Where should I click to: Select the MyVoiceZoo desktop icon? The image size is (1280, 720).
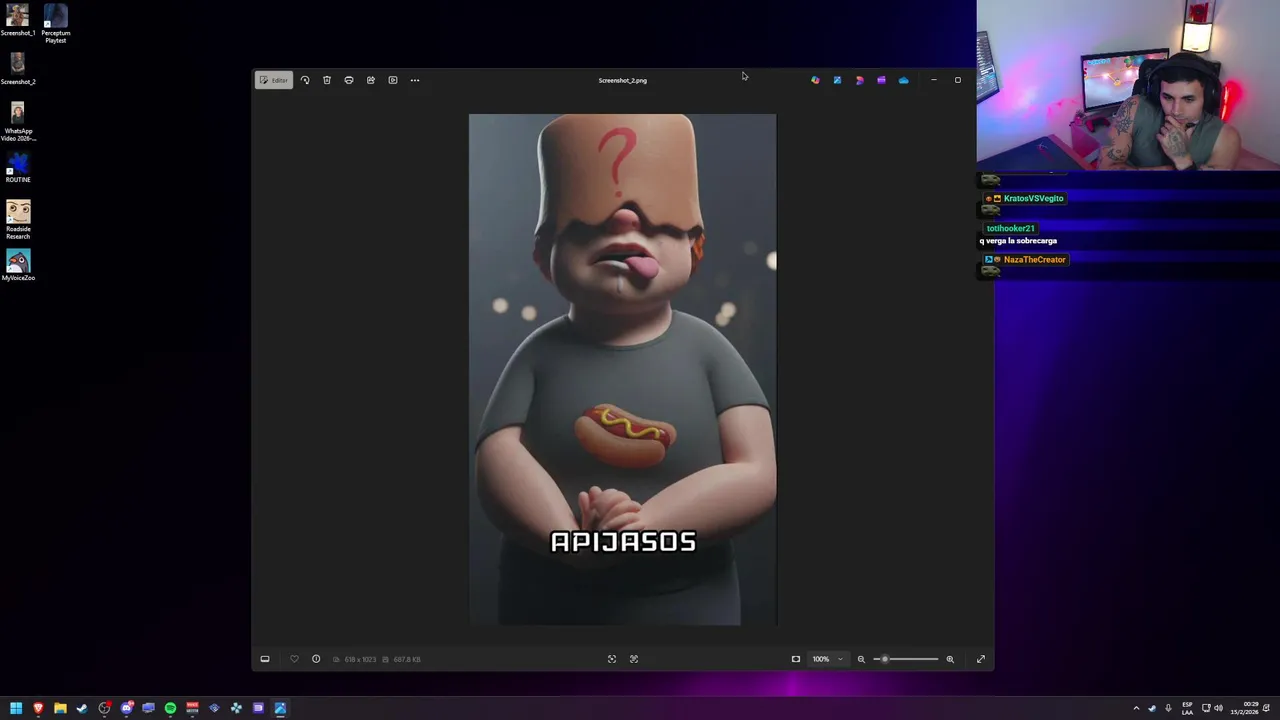pos(18,265)
